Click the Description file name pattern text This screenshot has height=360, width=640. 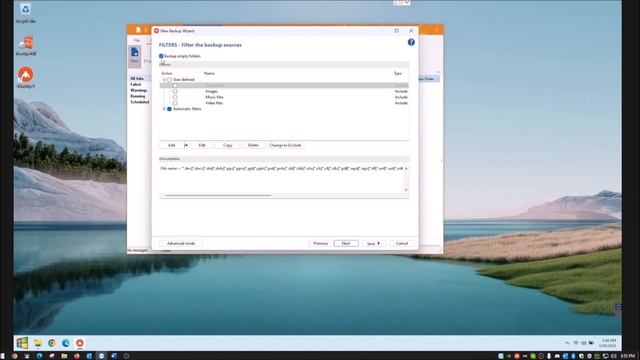click(283, 168)
